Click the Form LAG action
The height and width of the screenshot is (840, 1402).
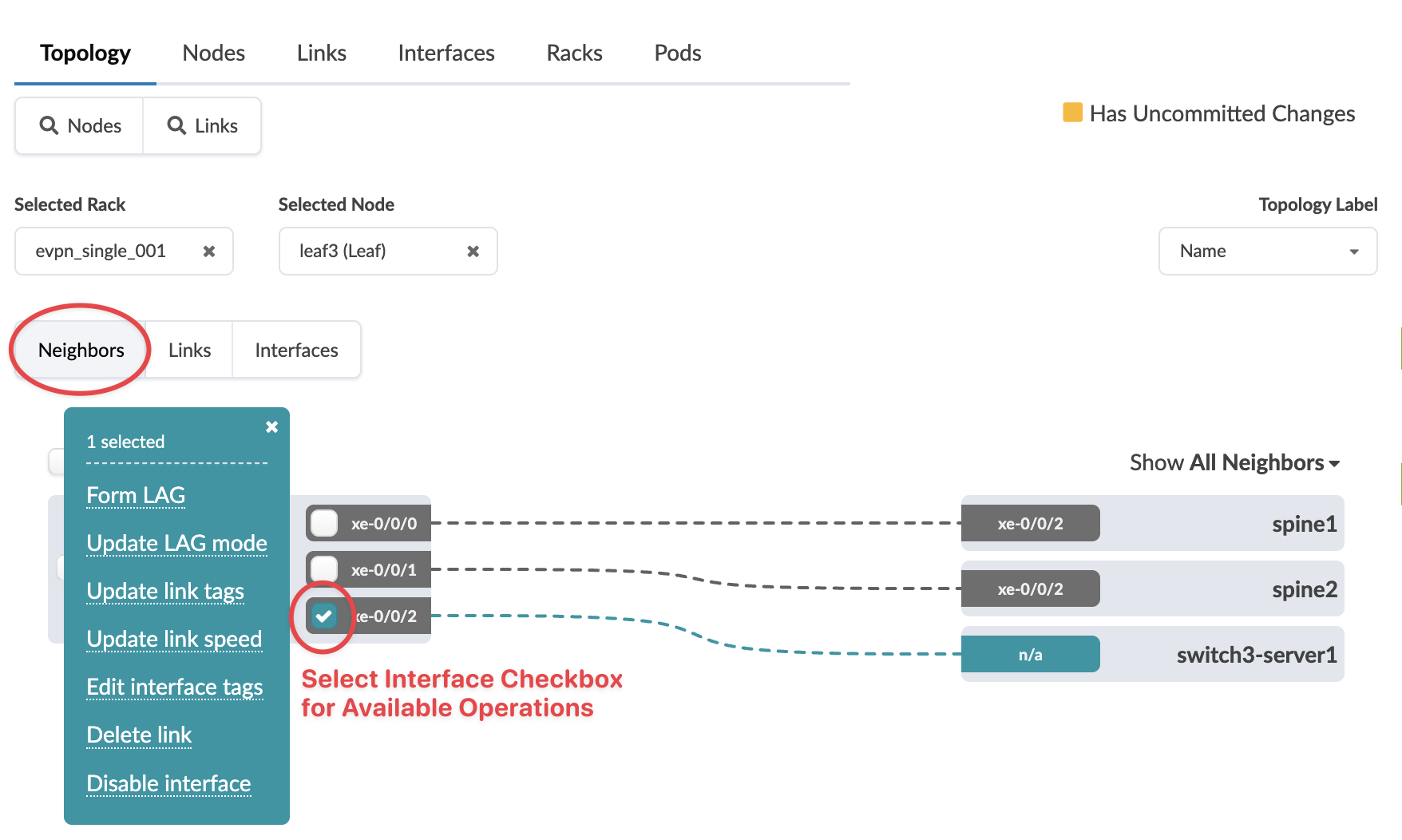[x=135, y=495]
